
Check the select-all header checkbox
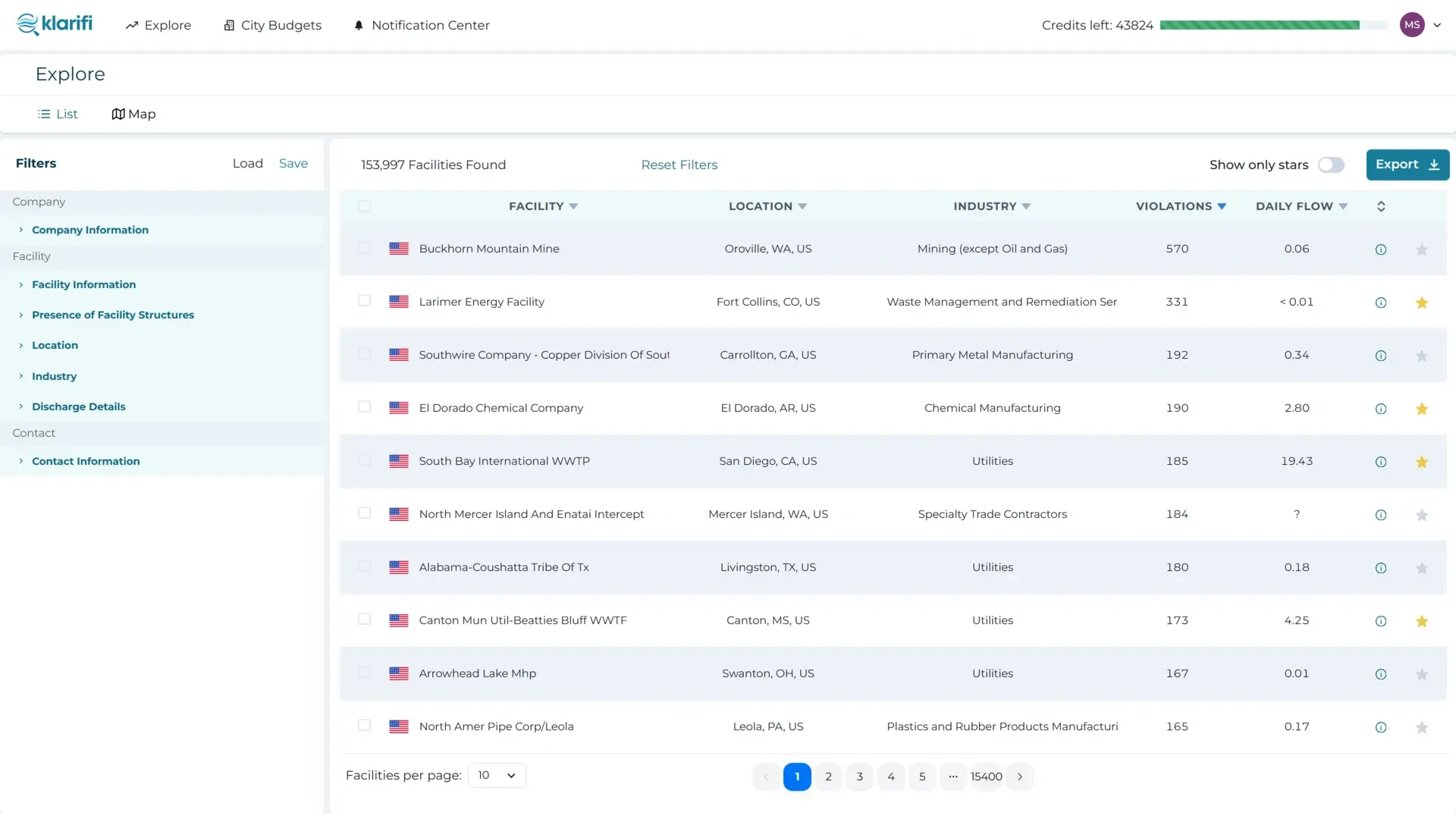[x=364, y=206]
